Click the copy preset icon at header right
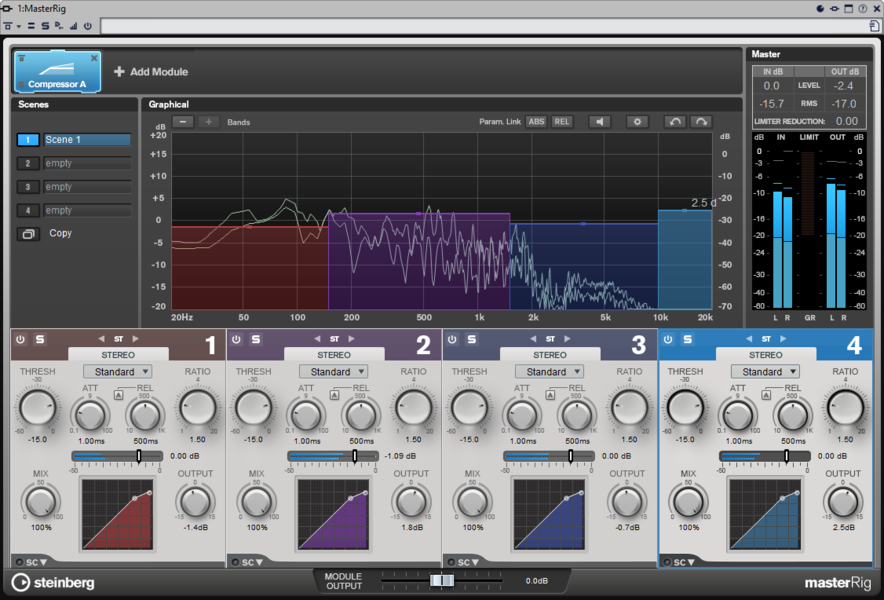Viewport: 884px width, 600px height. click(x=874, y=26)
